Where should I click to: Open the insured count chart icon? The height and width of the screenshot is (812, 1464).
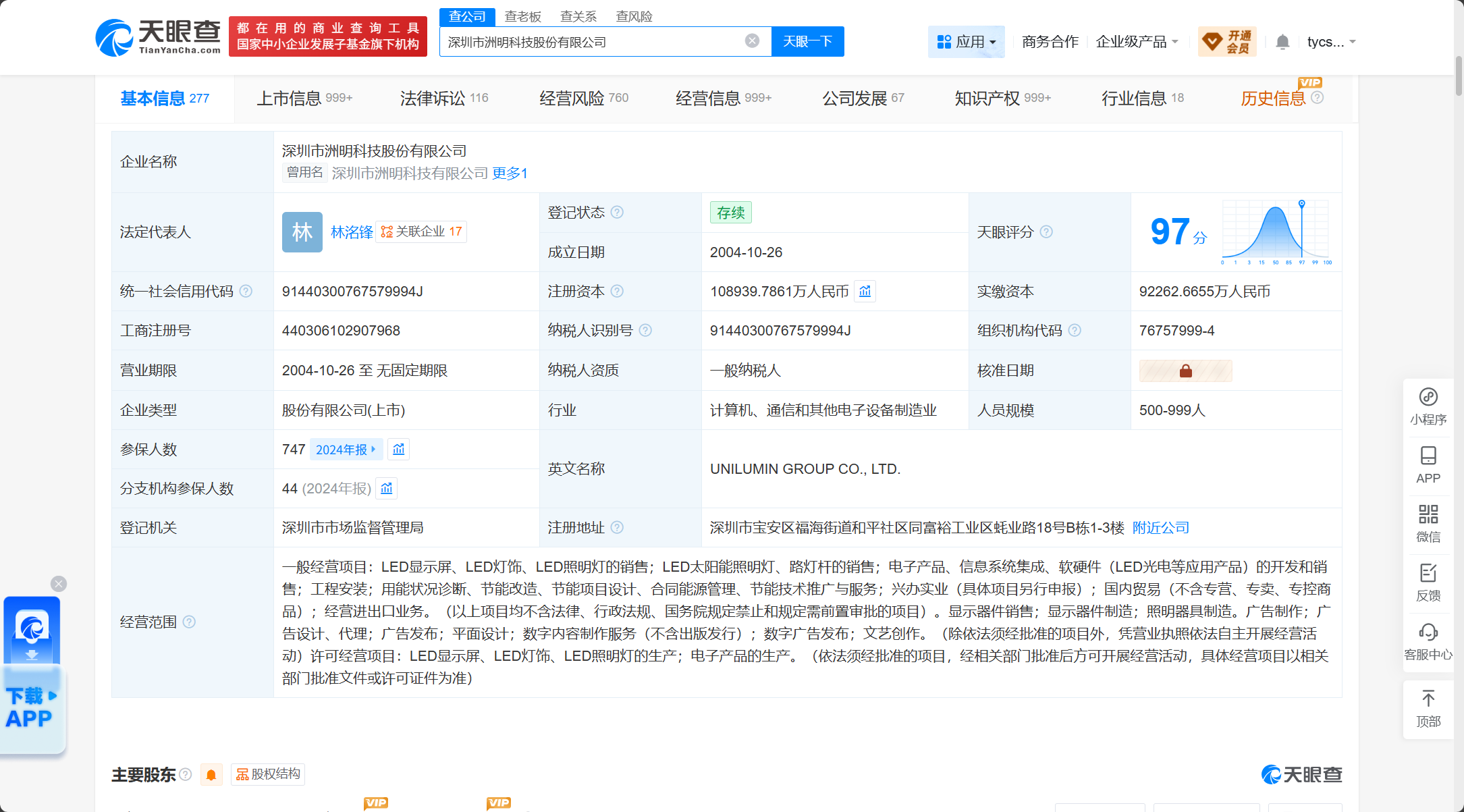point(399,450)
